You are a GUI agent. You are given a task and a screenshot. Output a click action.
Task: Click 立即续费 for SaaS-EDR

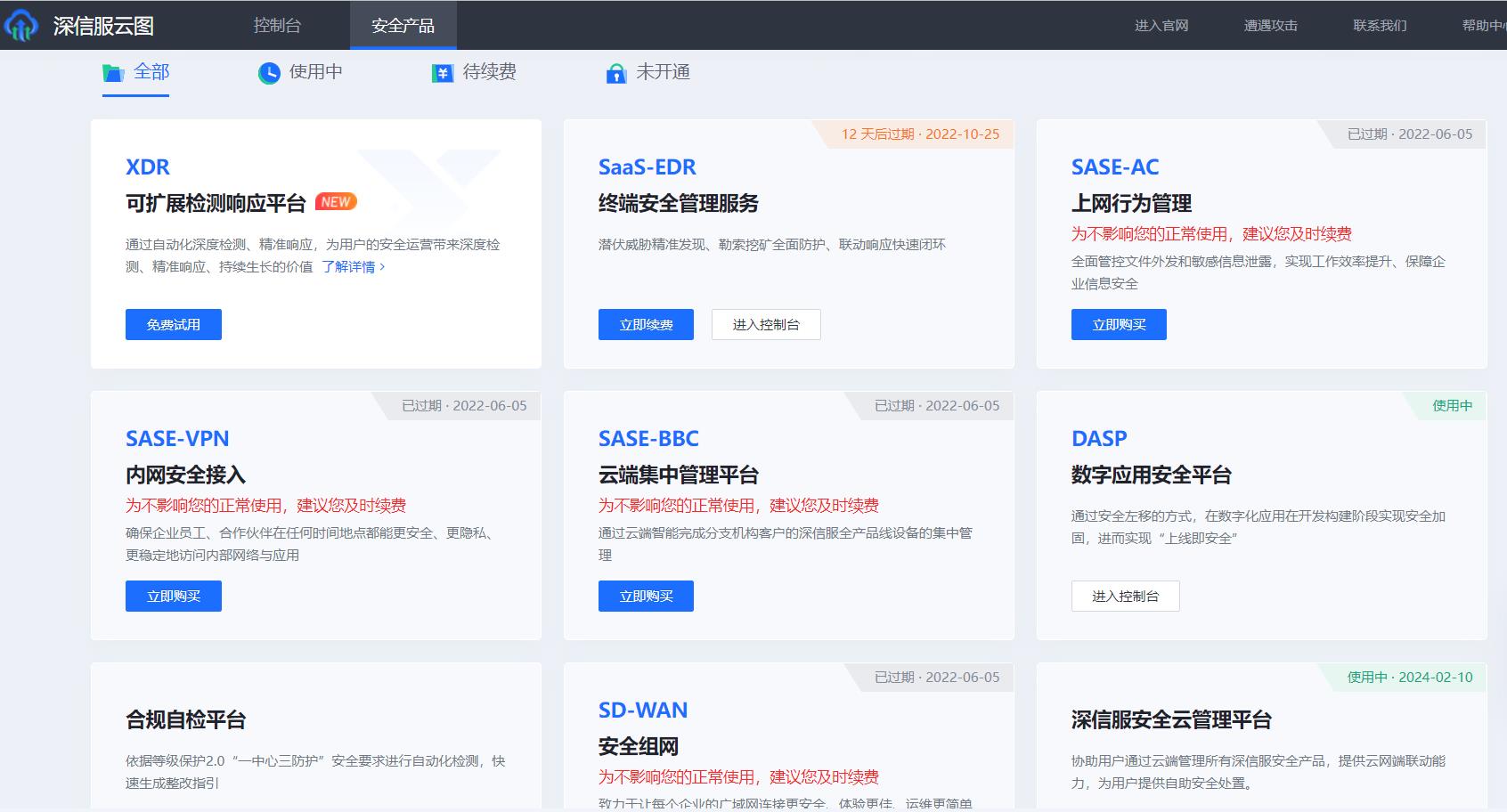pos(647,325)
